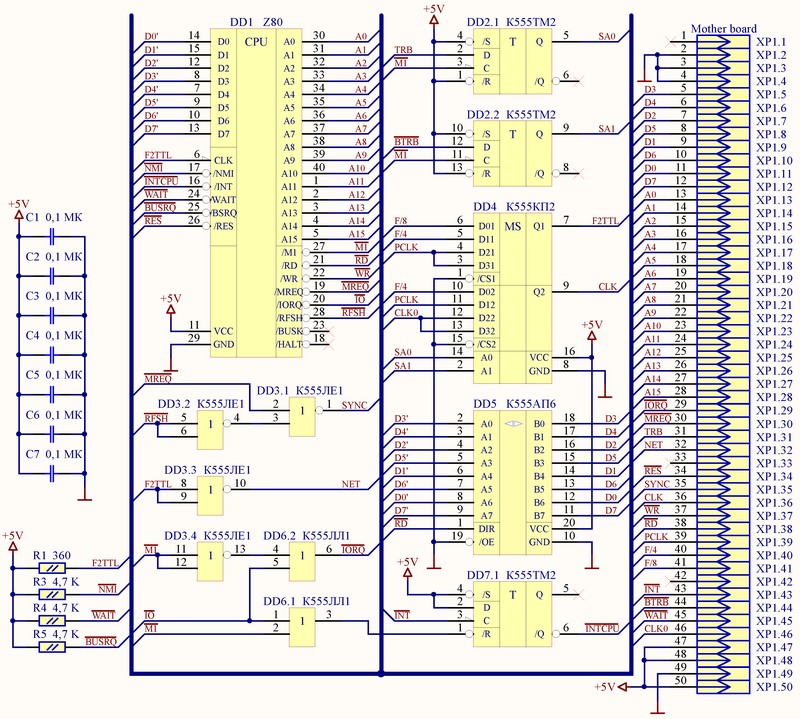Click the DD3.1 K555ЛЕ1 logic gate
This screenshot has width=800, height=719.
pyautogui.click(x=299, y=412)
